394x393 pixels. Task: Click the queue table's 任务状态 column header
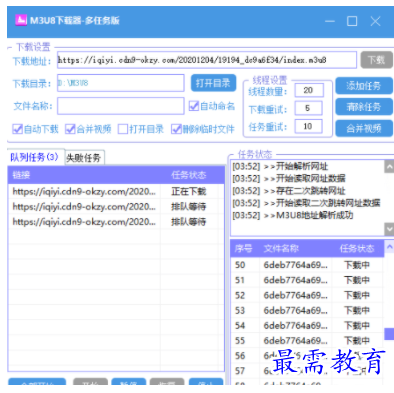click(189, 175)
